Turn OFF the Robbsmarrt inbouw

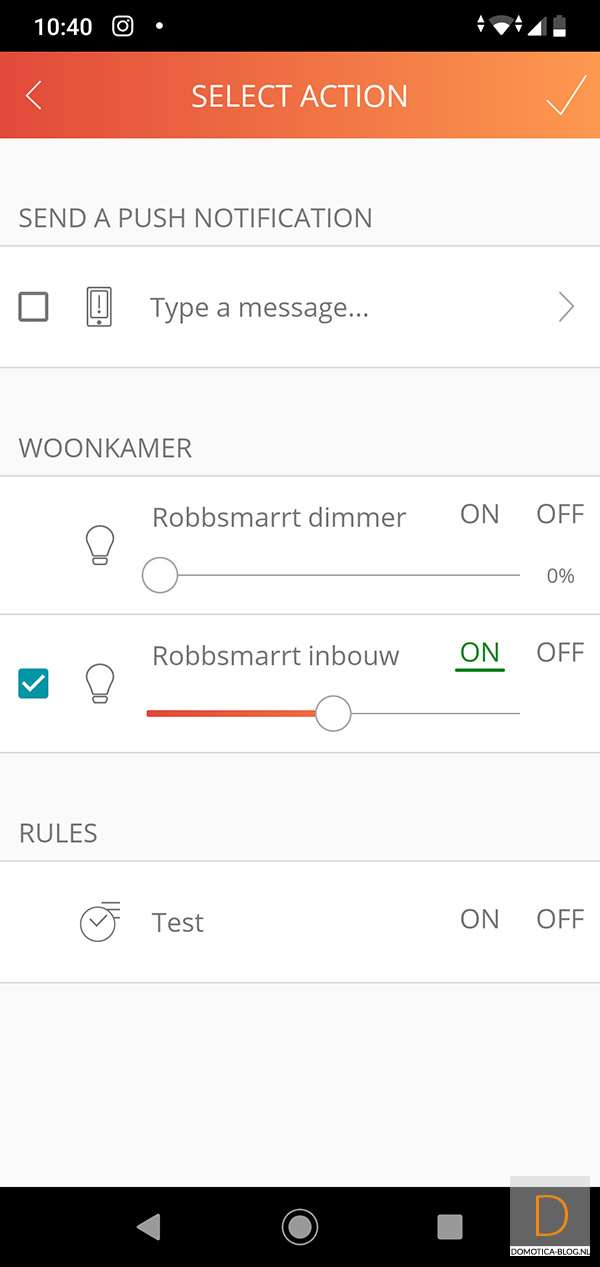tap(559, 653)
